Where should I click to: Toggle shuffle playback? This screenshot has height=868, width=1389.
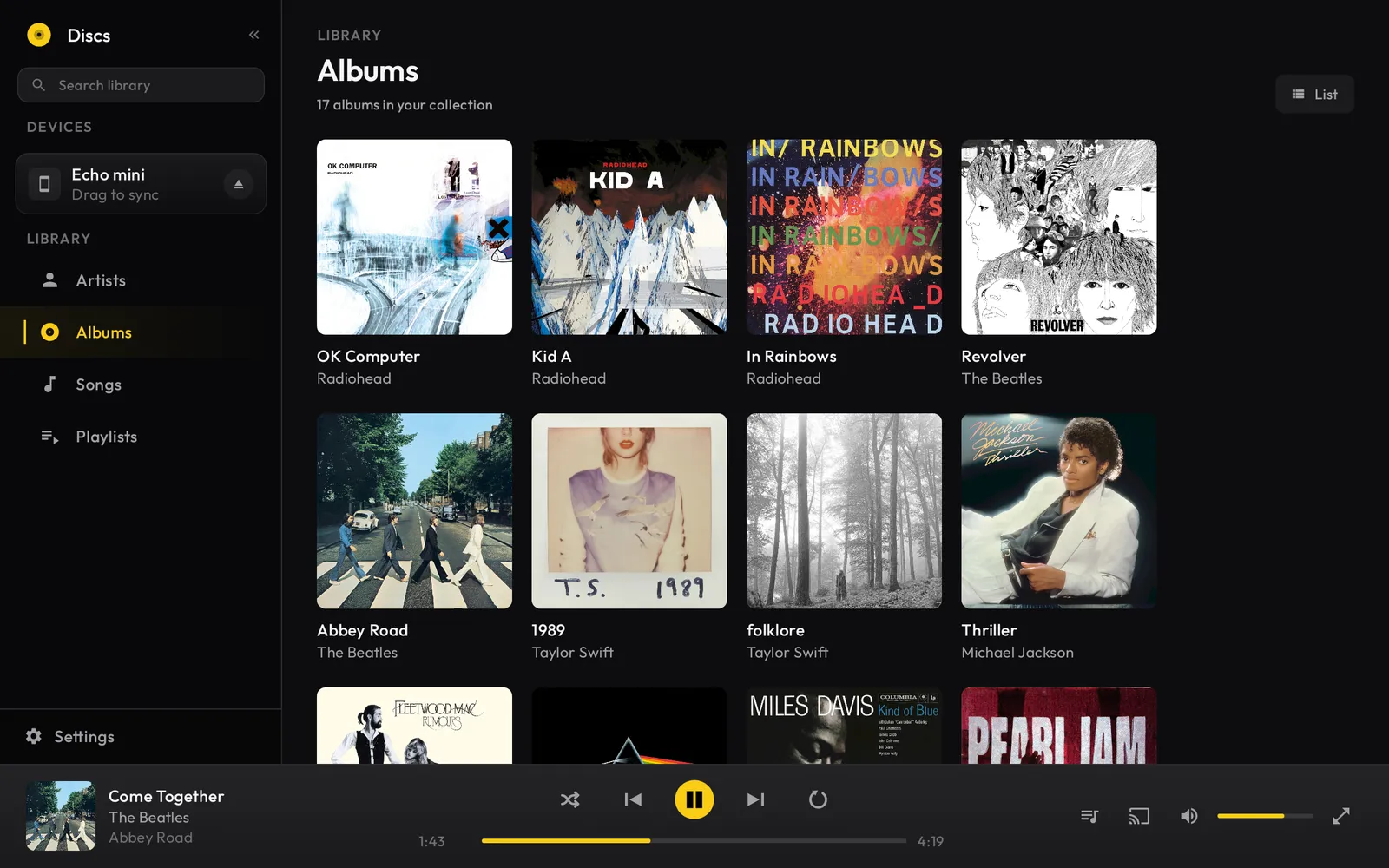pos(569,799)
